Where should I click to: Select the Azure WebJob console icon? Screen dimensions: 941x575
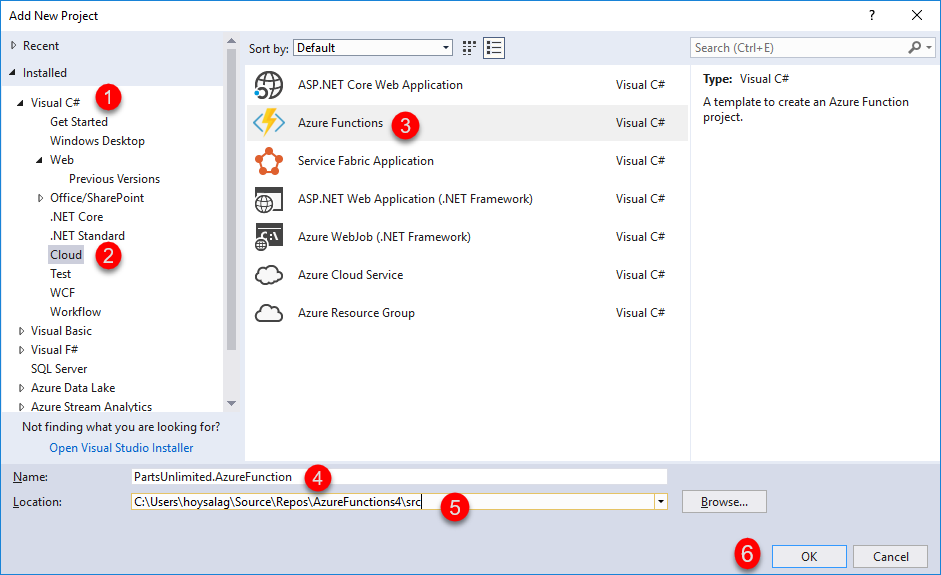(x=268, y=237)
